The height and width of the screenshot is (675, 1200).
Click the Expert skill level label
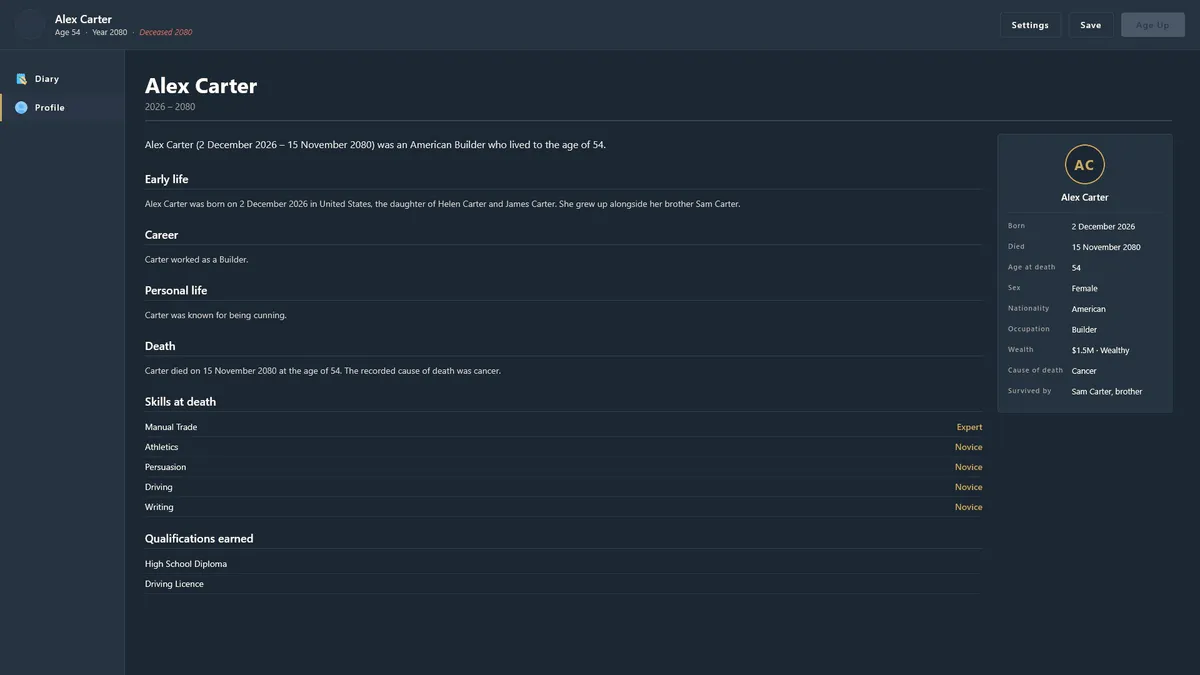tap(969, 427)
